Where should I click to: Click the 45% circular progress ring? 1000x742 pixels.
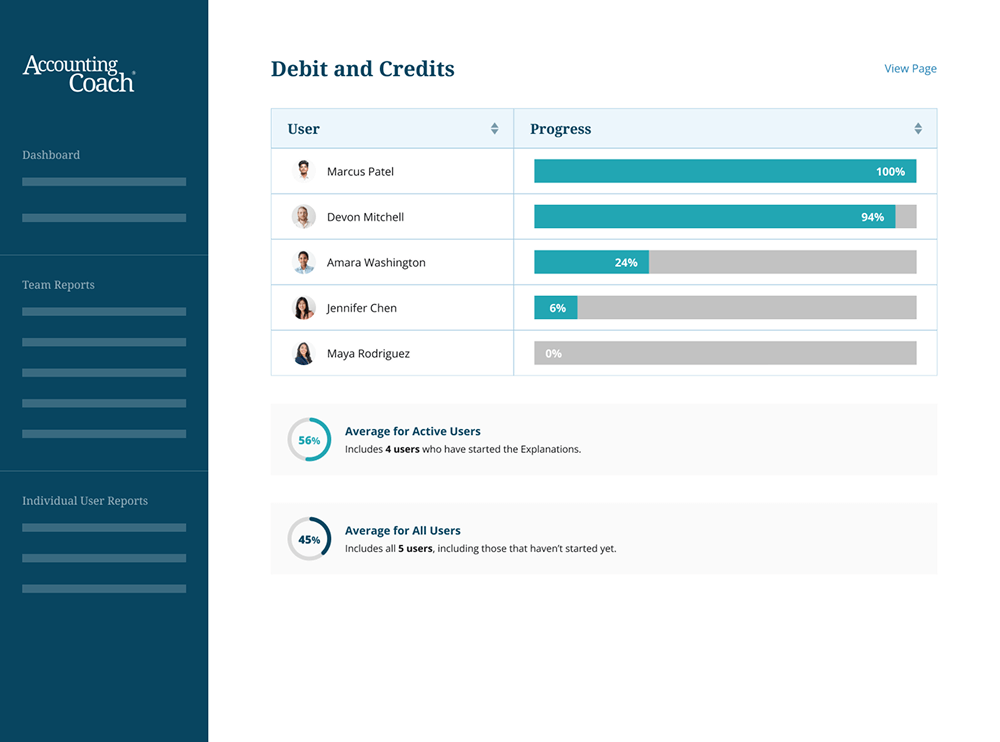(x=309, y=538)
